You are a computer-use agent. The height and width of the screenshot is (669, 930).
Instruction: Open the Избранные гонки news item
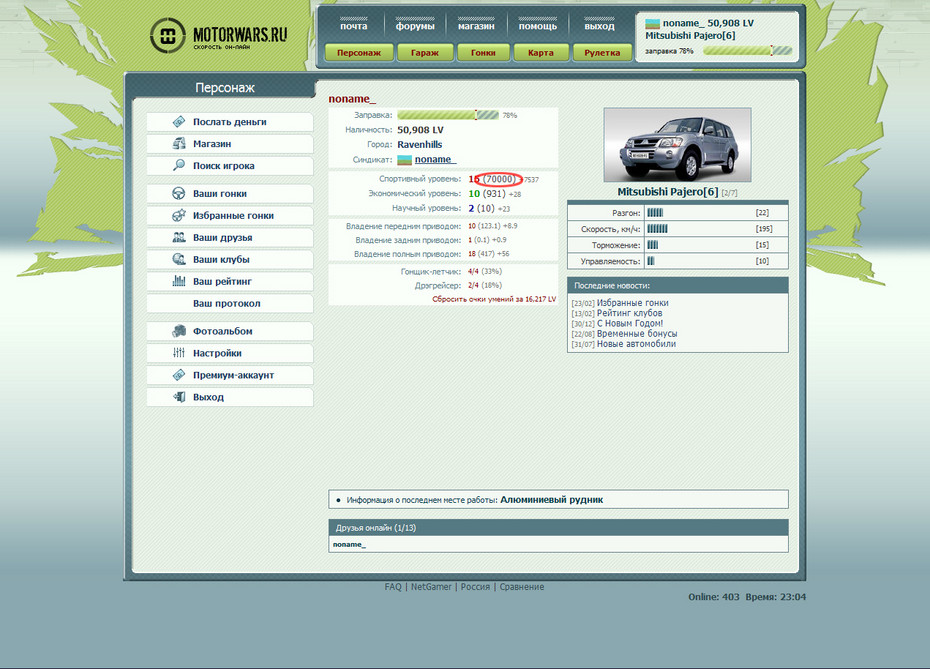point(632,302)
